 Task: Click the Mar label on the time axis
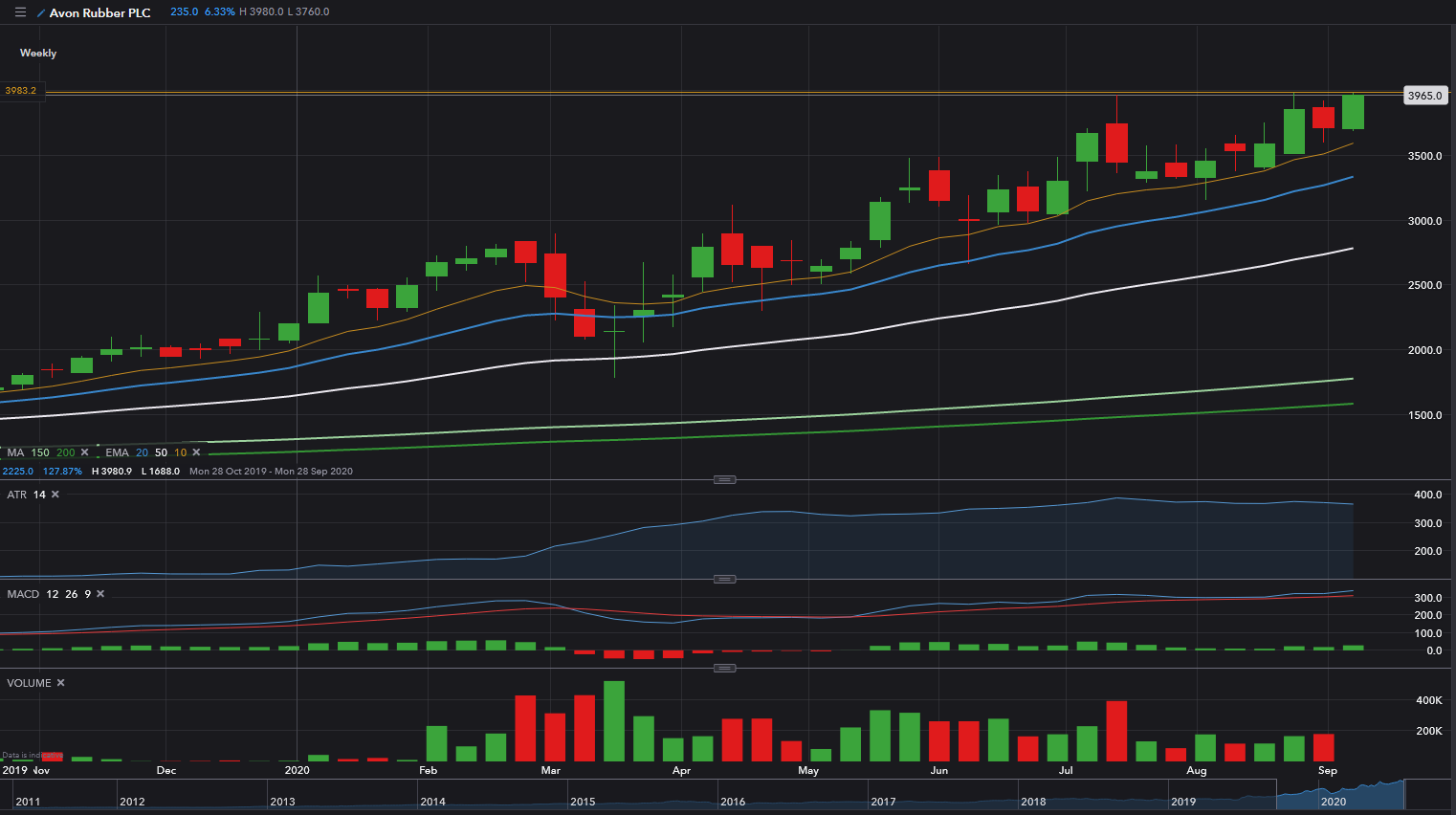click(x=551, y=770)
